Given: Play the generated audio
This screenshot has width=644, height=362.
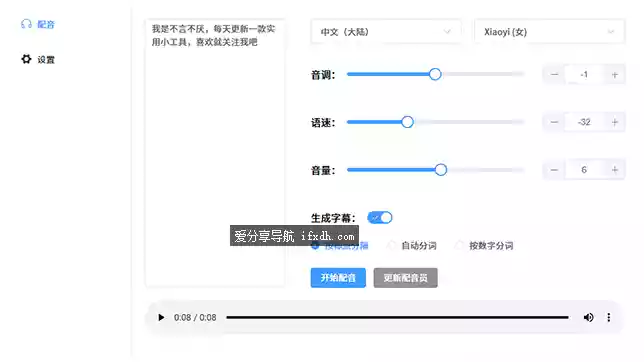Looking at the screenshot, I should (x=161, y=317).
